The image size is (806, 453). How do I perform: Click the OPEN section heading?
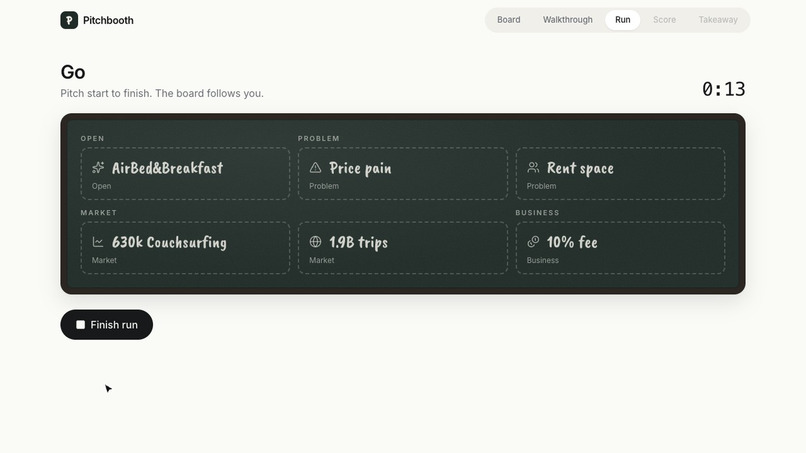tap(93, 138)
